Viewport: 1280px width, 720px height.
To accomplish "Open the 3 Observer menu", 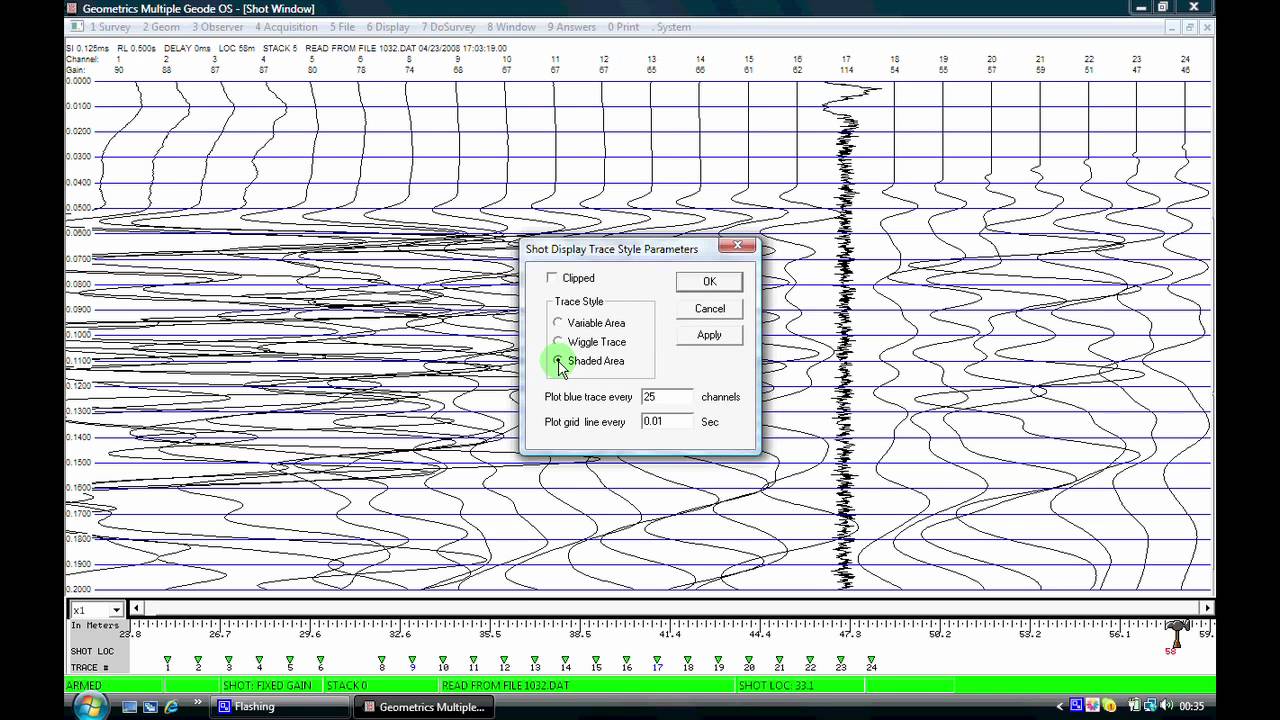I will (x=217, y=27).
